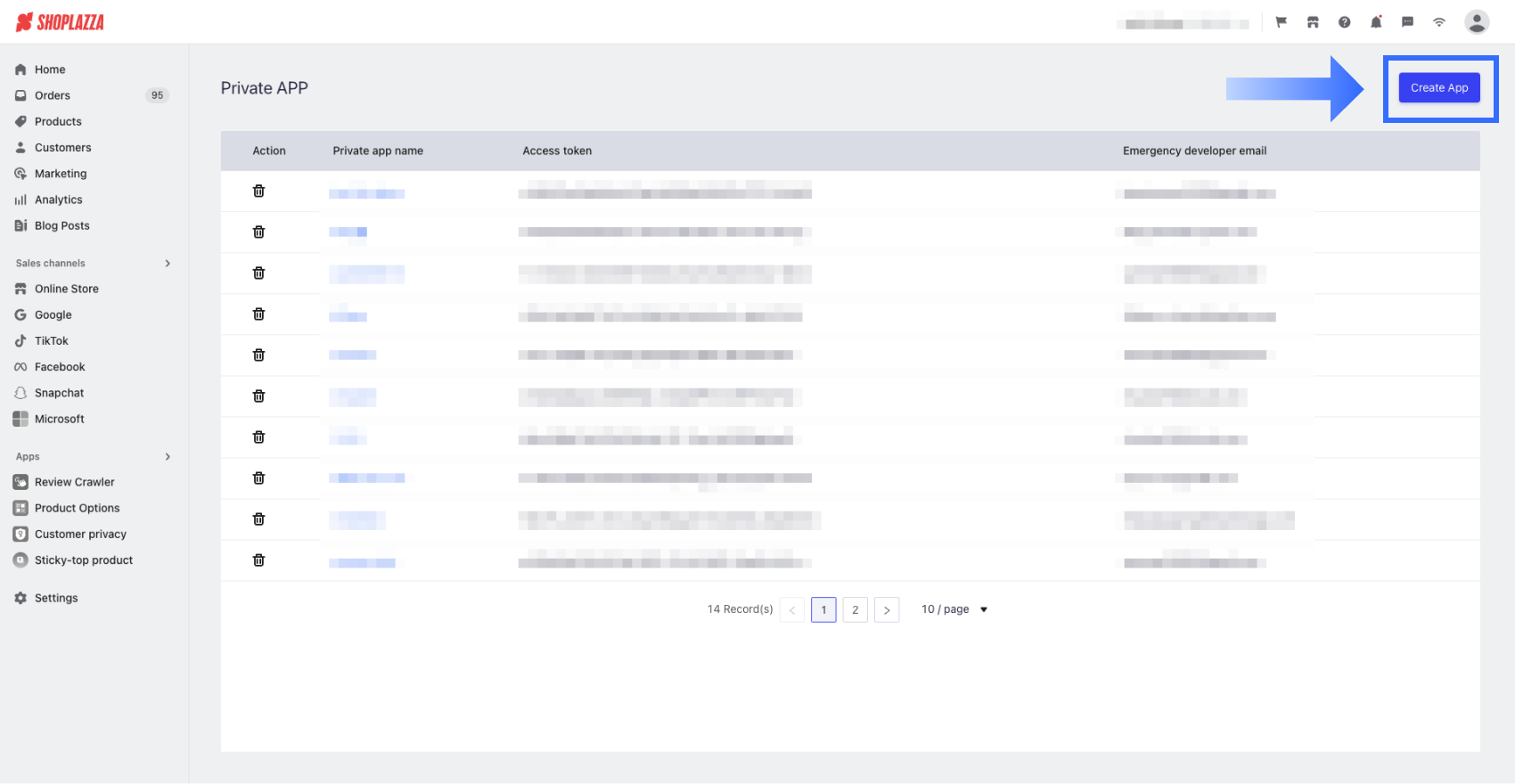
Task: Click the Marketing icon in the sidebar
Action: pos(20,174)
